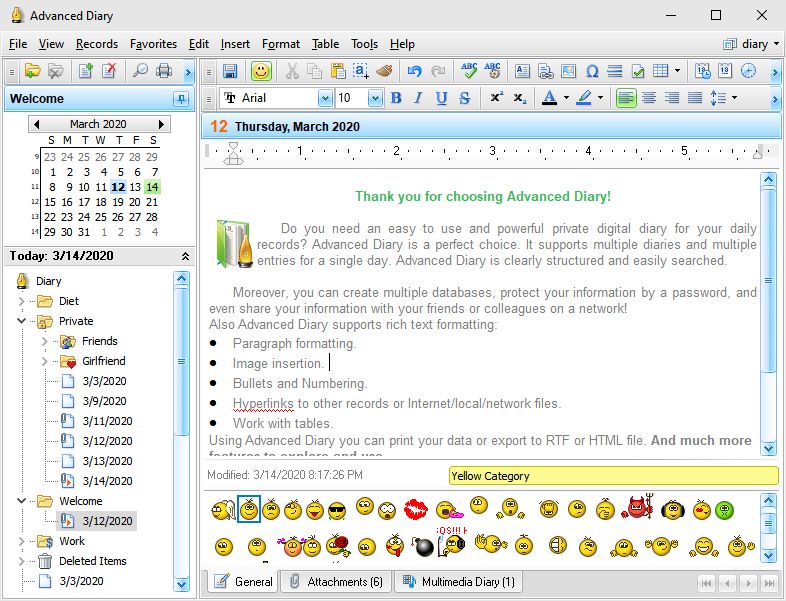Apply superscript formatting
Image resolution: width=786 pixels, height=601 pixels.
(496, 98)
